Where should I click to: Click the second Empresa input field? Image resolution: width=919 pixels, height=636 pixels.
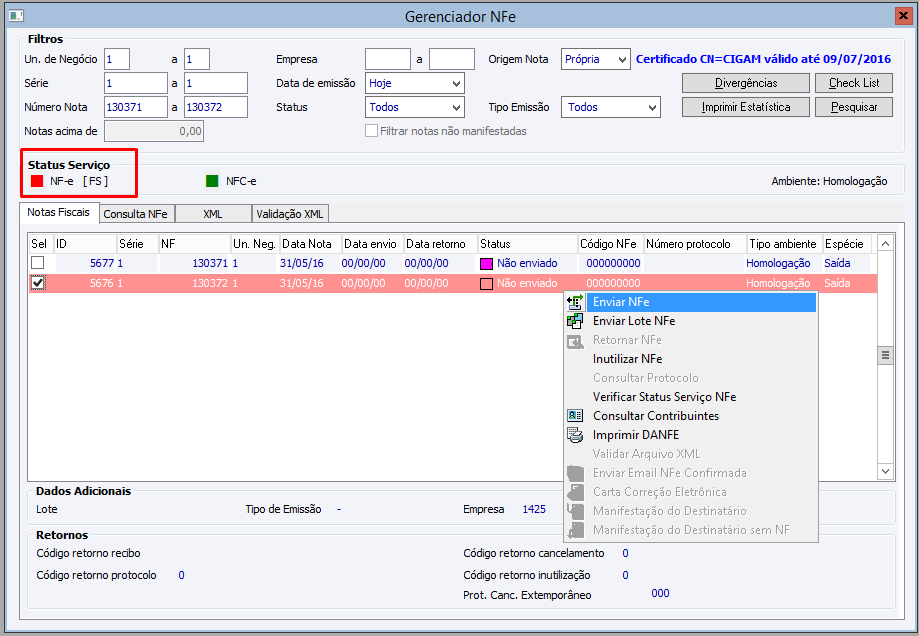click(452, 59)
